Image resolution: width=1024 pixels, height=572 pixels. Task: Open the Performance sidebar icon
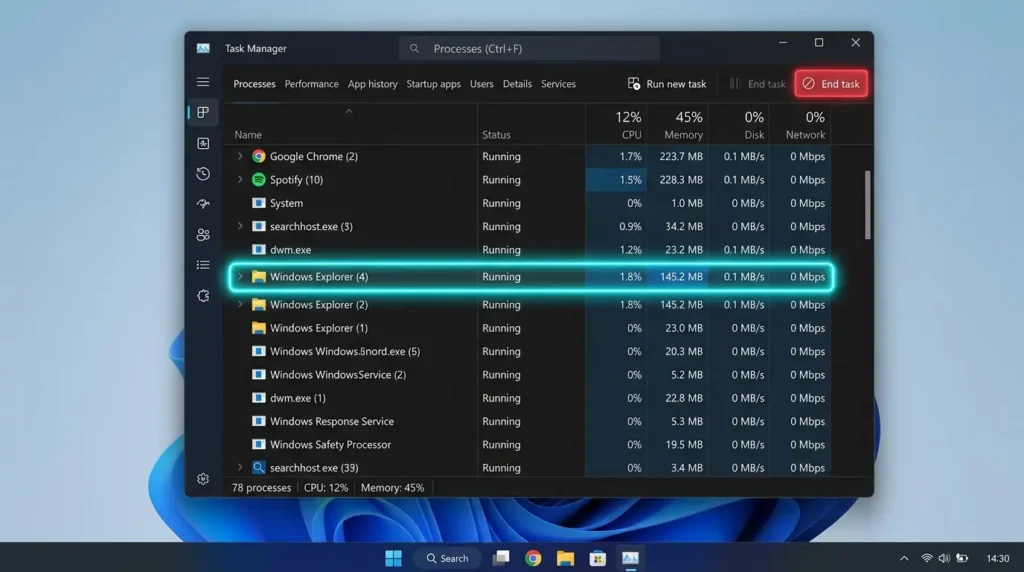click(x=203, y=144)
